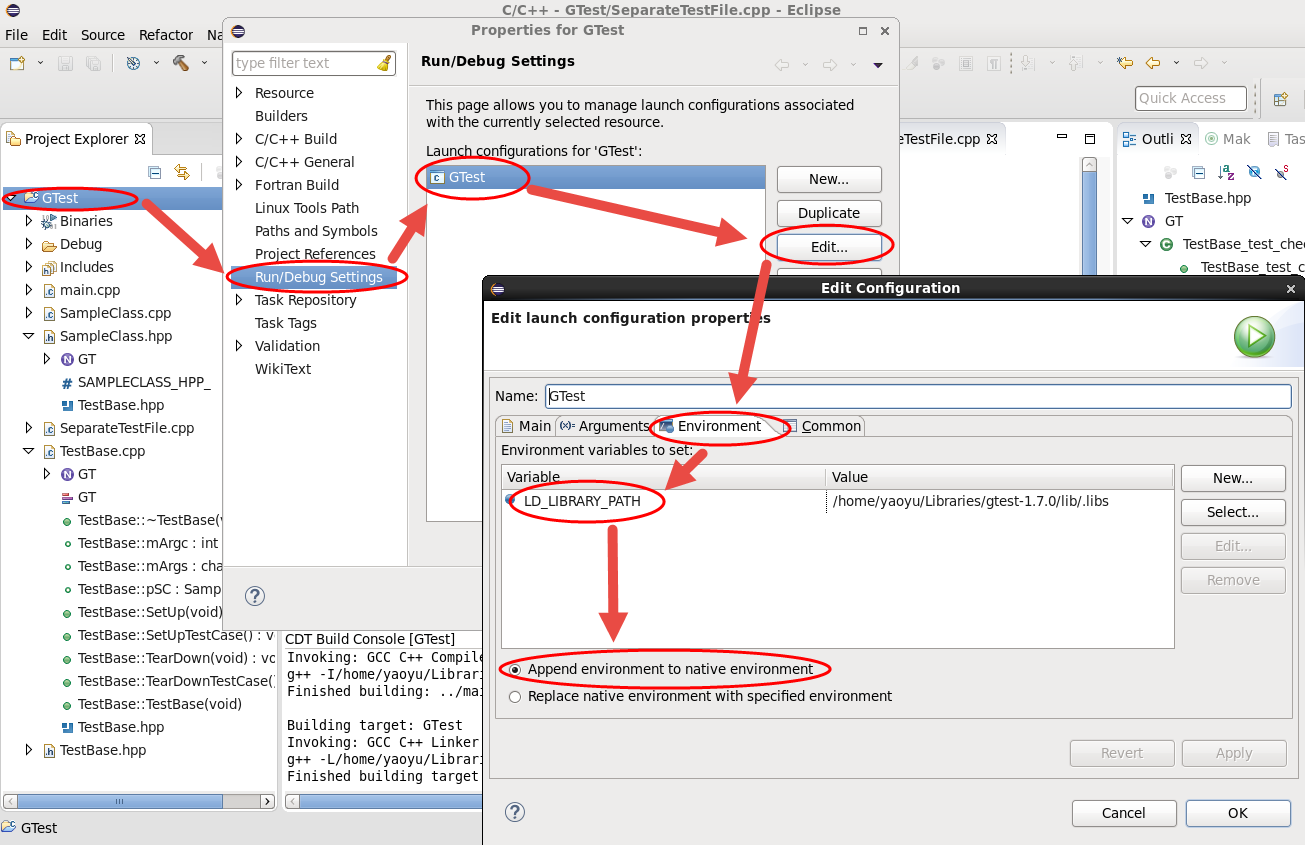
Task: Click Forward arrow in Properties dialog header
Action: pos(830,65)
